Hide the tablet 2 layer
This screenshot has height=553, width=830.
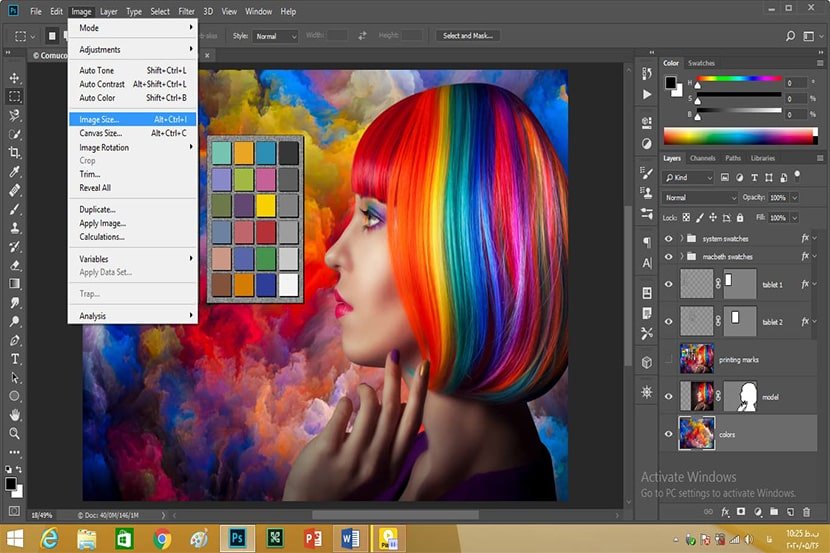tap(669, 321)
